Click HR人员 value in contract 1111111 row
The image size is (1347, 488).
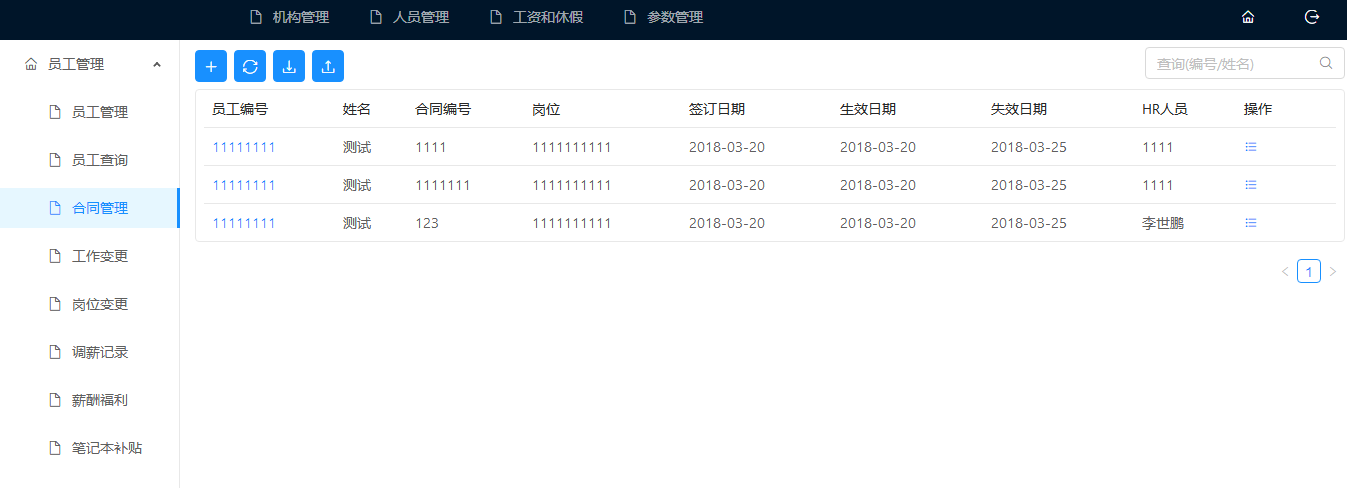1158,185
